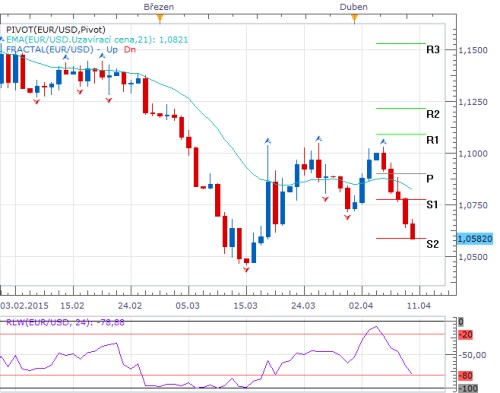Screen dimensions: 500x393
Task: Click the 05.03 date axis label
Action: click(x=188, y=306)
